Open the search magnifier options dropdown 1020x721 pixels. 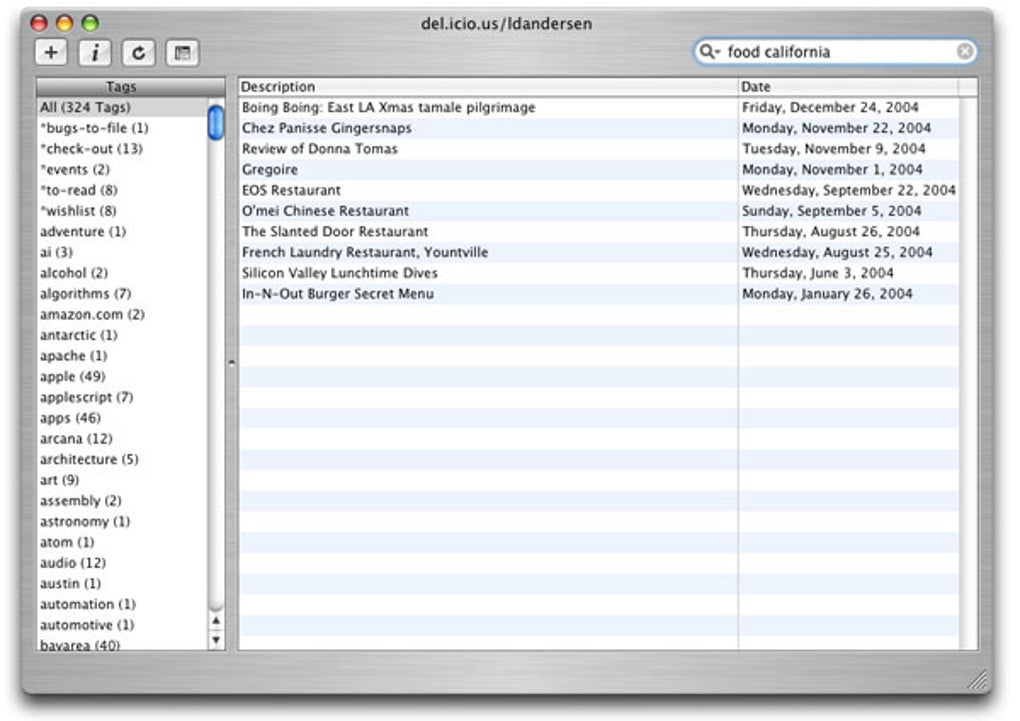point(709,51)
